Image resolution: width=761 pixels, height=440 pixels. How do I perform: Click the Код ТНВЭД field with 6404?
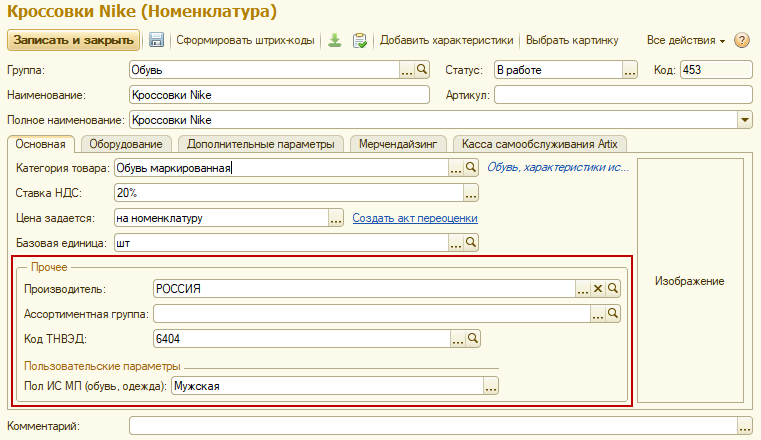[302, 338]
